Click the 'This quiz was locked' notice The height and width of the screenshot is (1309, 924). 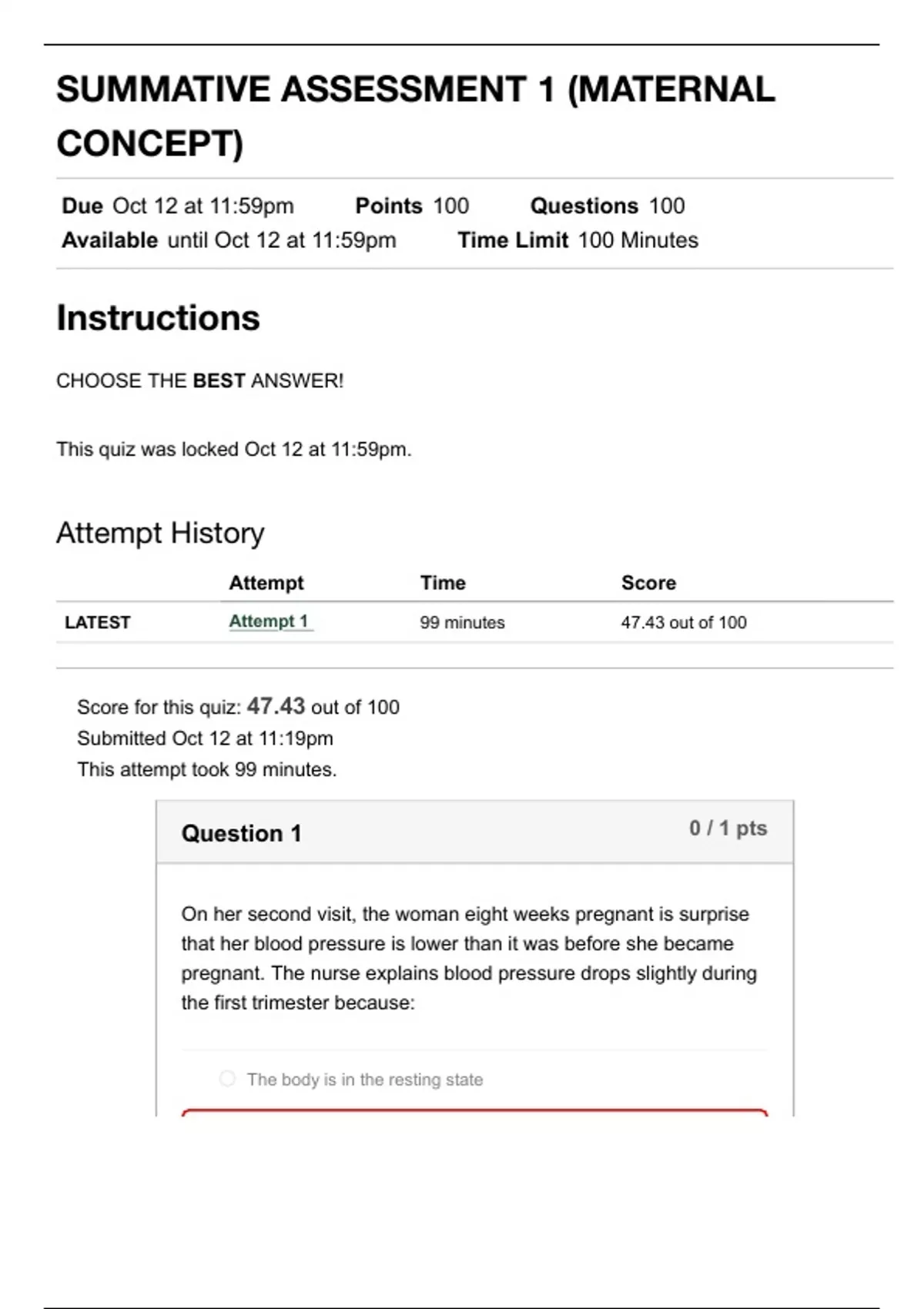pos(234,449)
